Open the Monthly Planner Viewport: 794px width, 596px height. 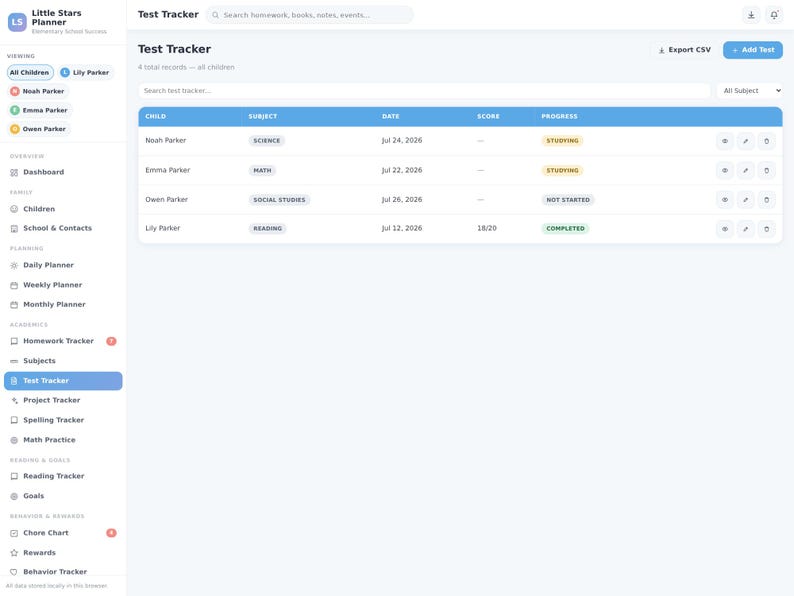[63, 304]
